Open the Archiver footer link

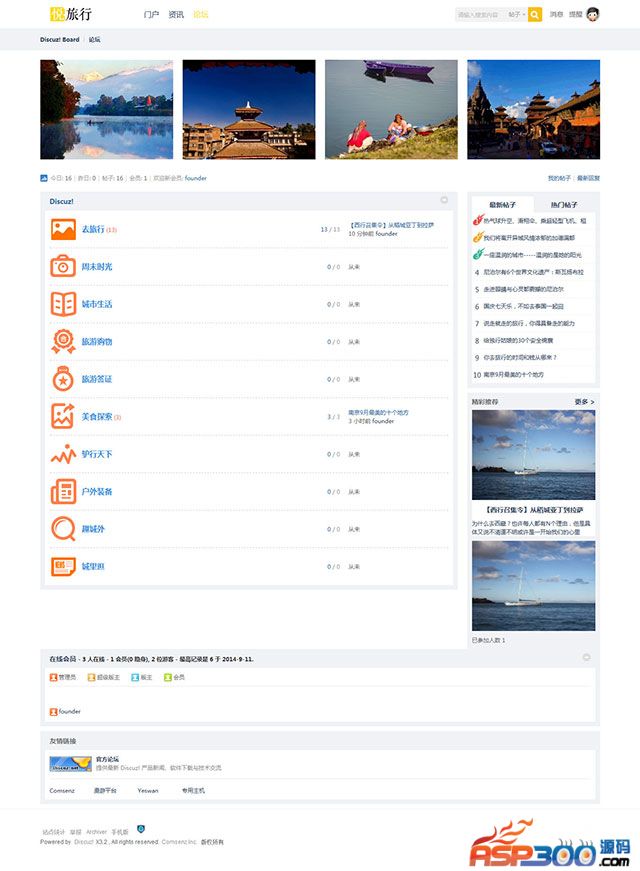[96, 832]
